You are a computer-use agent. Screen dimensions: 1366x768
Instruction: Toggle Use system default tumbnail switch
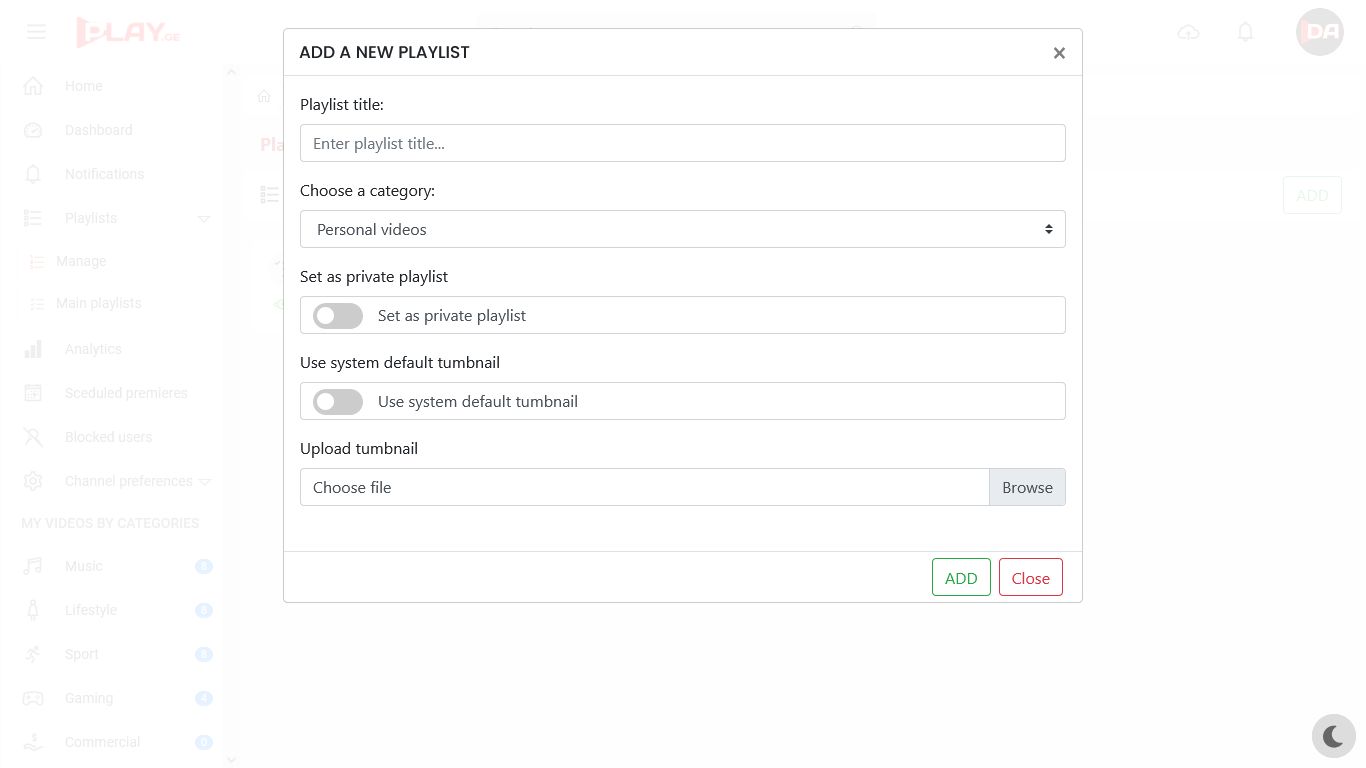coord(338,402)
